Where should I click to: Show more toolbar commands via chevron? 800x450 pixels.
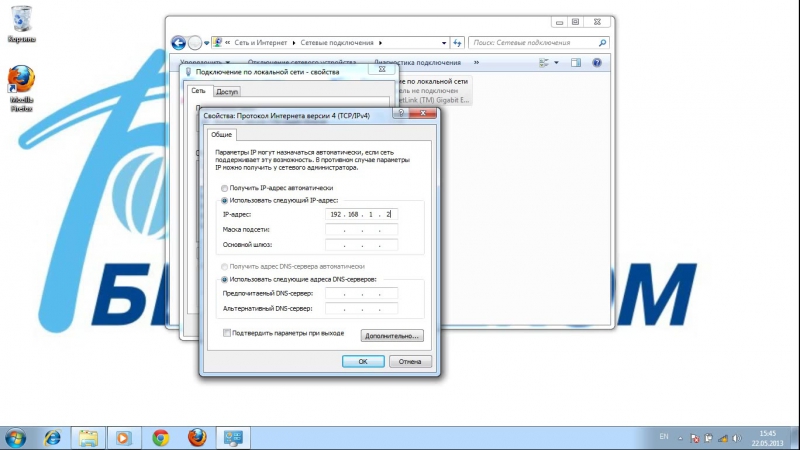tap(476, 63)
